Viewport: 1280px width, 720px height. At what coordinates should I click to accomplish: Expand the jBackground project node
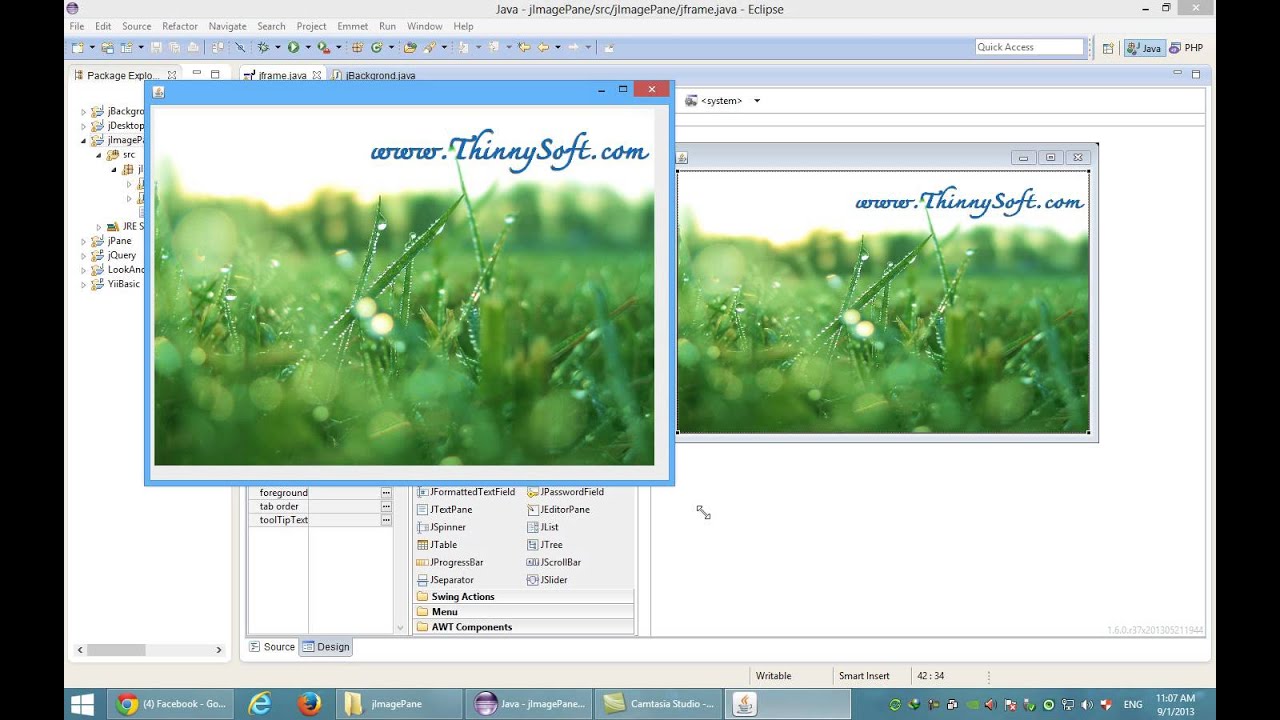(84, 112)
